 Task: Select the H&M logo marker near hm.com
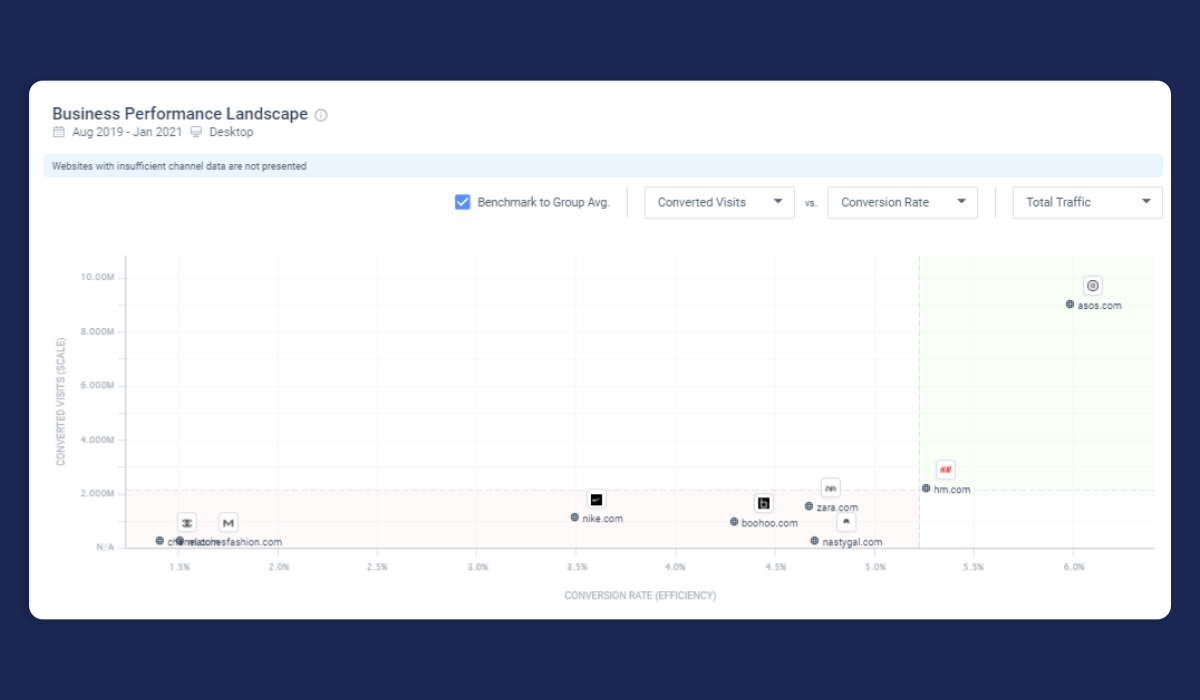[944, 469]
